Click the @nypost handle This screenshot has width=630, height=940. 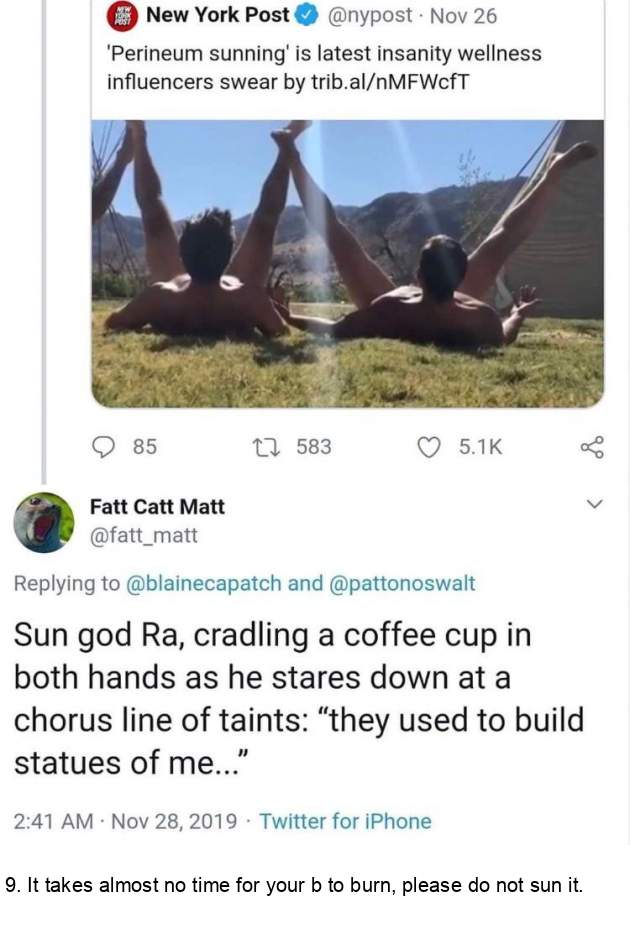(370, 15)
